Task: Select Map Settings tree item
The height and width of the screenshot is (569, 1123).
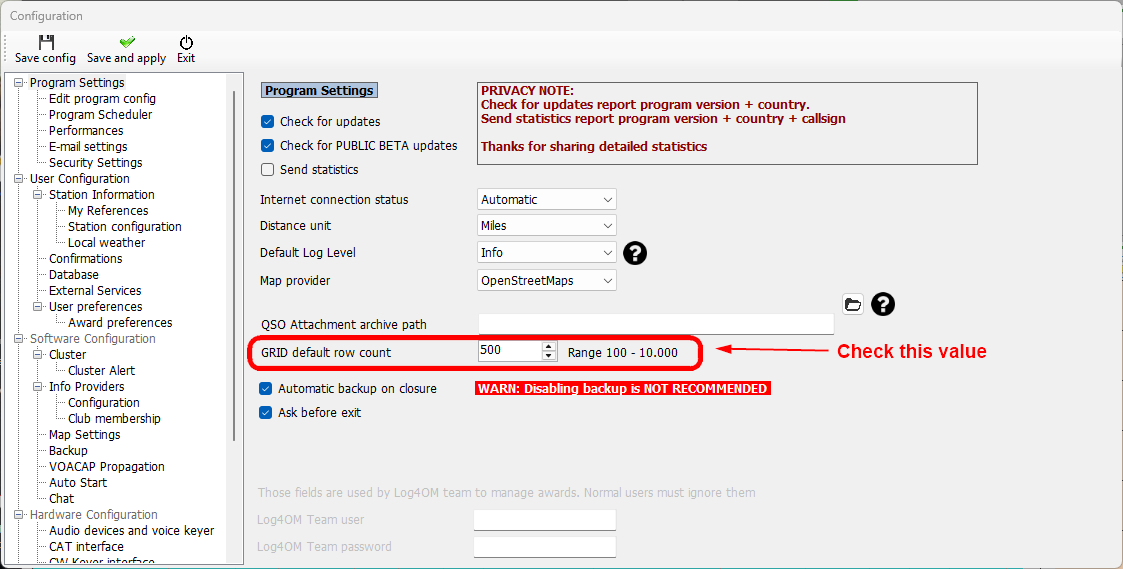Action: 85,434
